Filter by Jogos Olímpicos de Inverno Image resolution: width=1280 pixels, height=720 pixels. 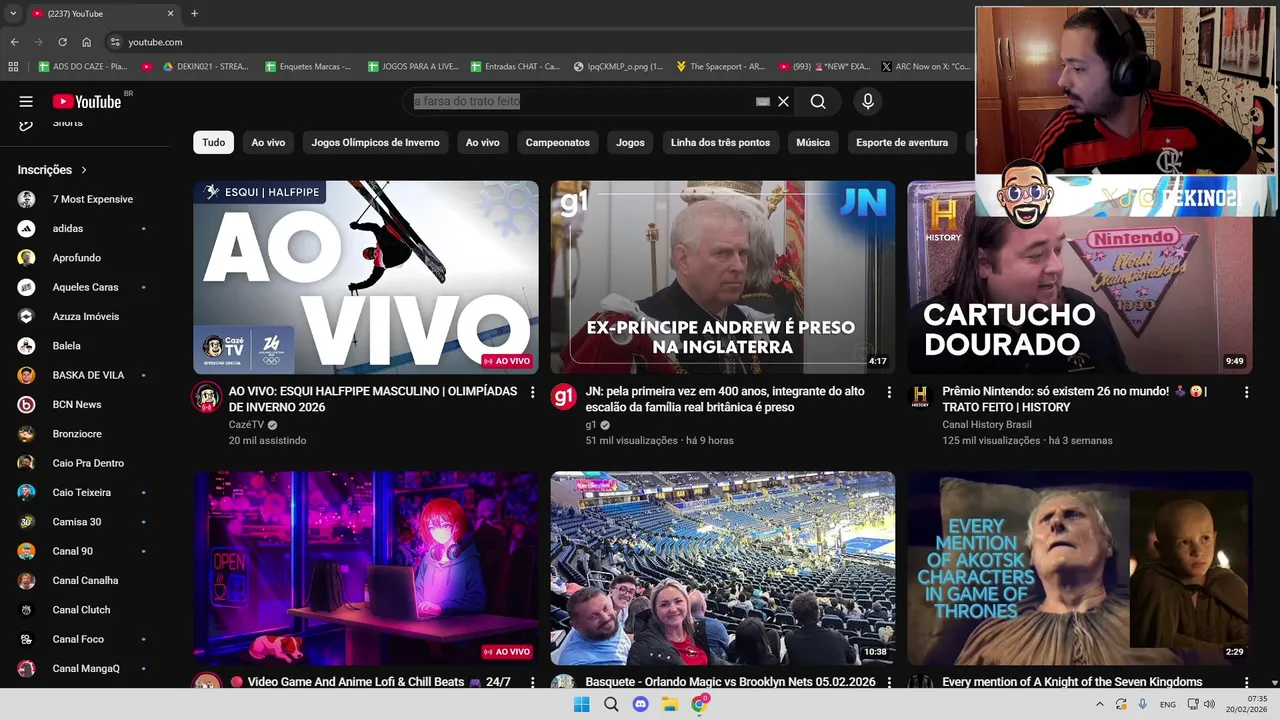pos(375,142)
